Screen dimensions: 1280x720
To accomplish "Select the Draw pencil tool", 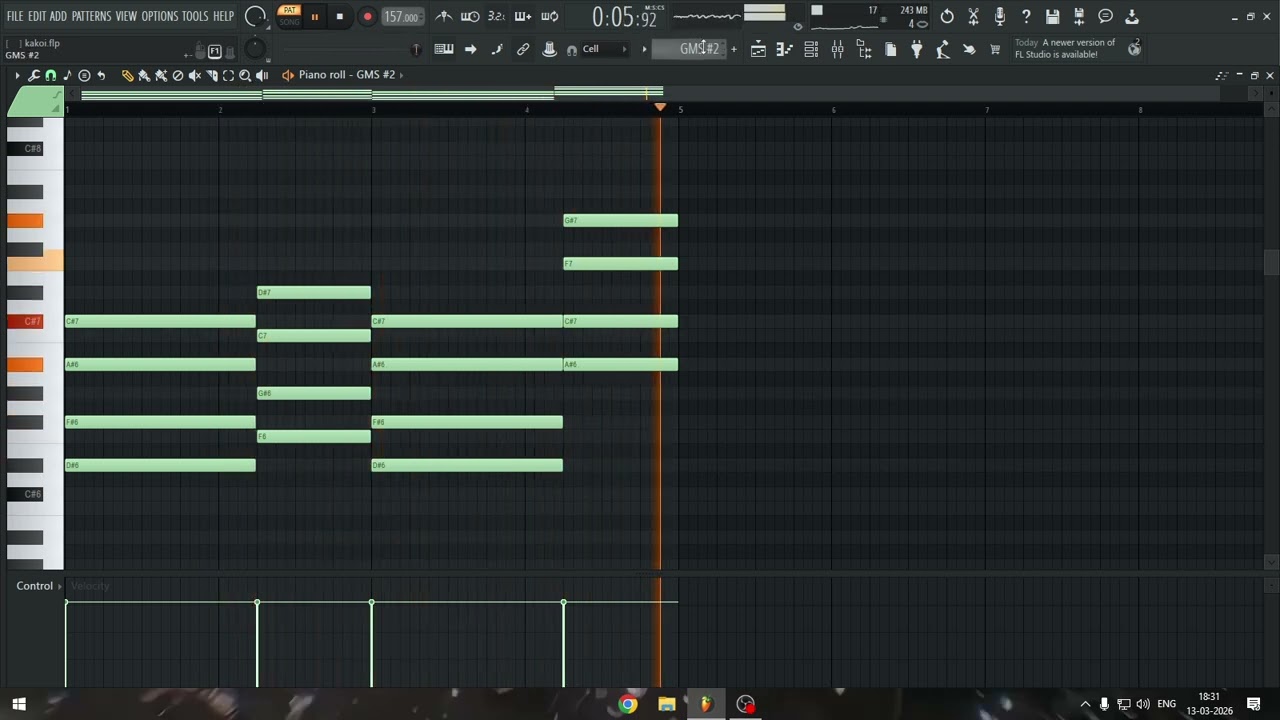I will pyautogui.click(x=127, y=75).
